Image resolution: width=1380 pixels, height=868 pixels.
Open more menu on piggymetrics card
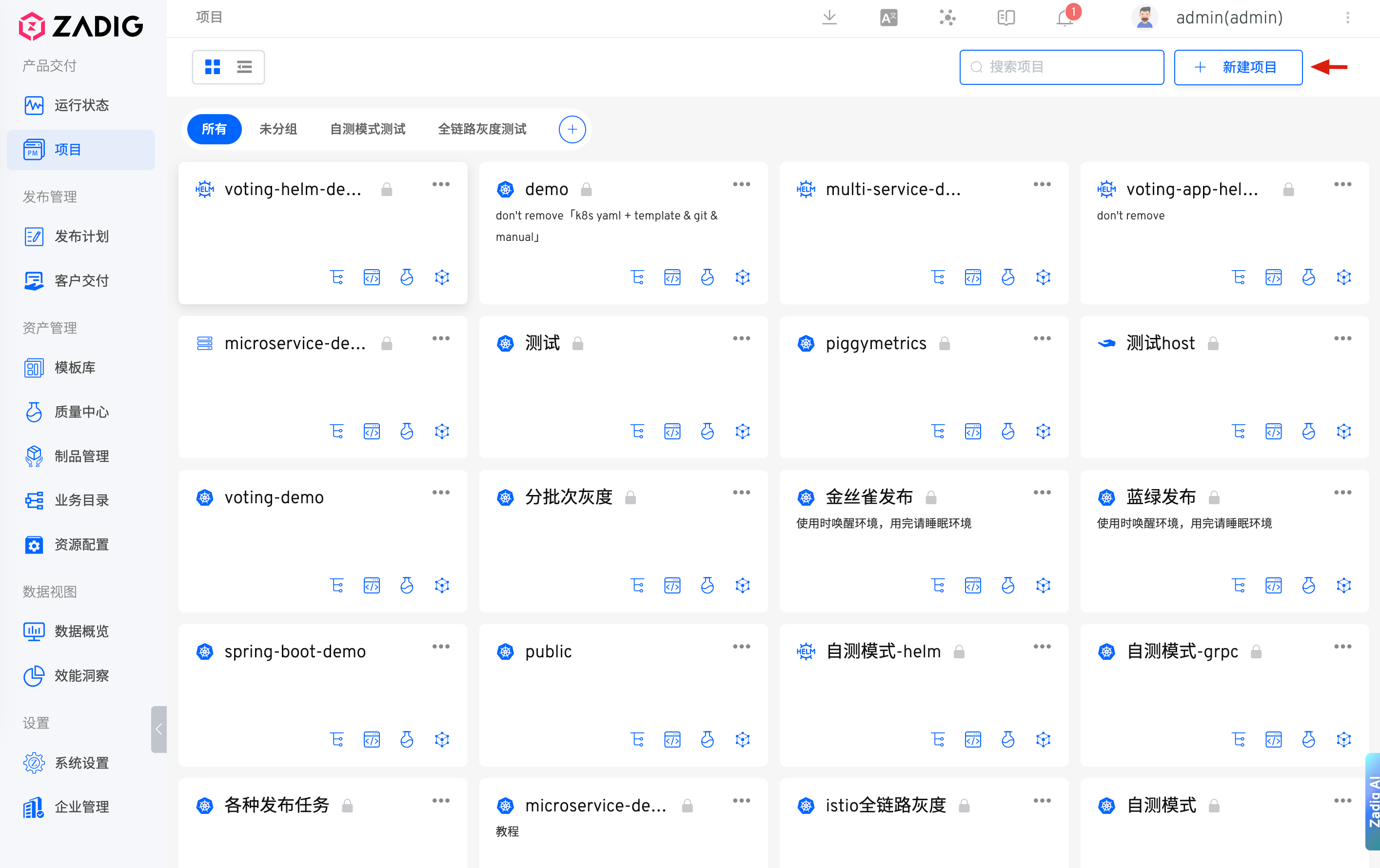pyautogui.click(x=1042, y=338)
